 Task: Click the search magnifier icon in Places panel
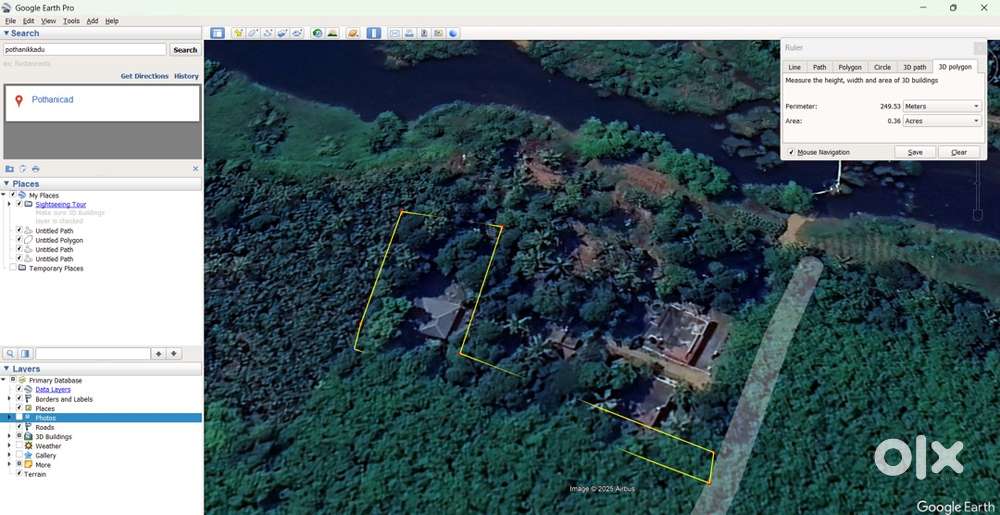(x=10, y=354)
